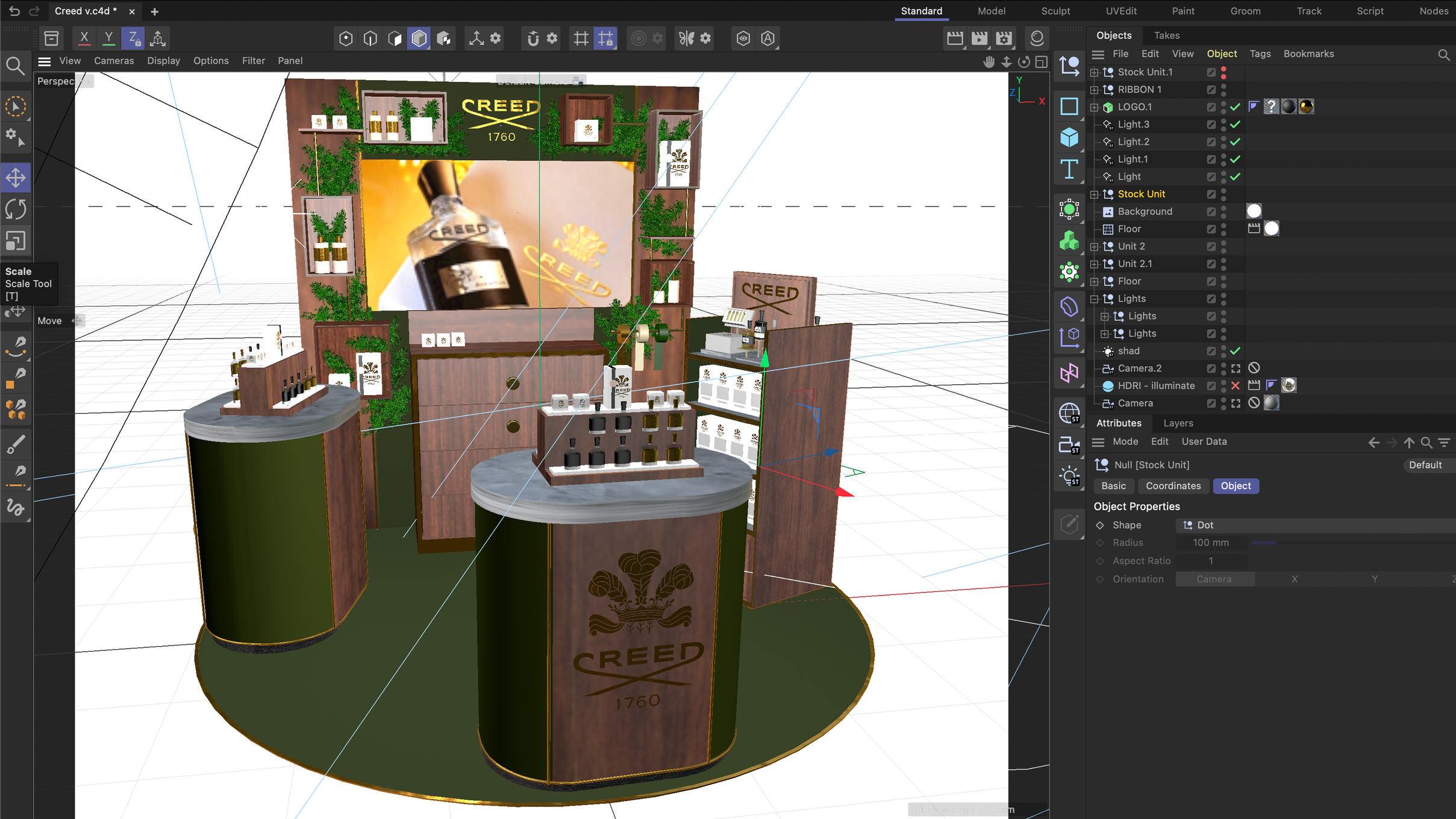Click the Cube primitive icon
The height and width of the screenshot is (819, 1456).
[1069, 137]
